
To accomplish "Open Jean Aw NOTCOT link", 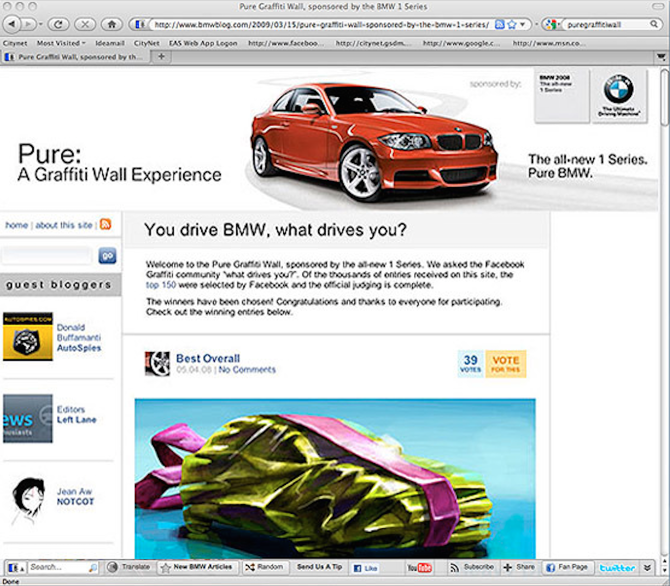I will [75, 497].
